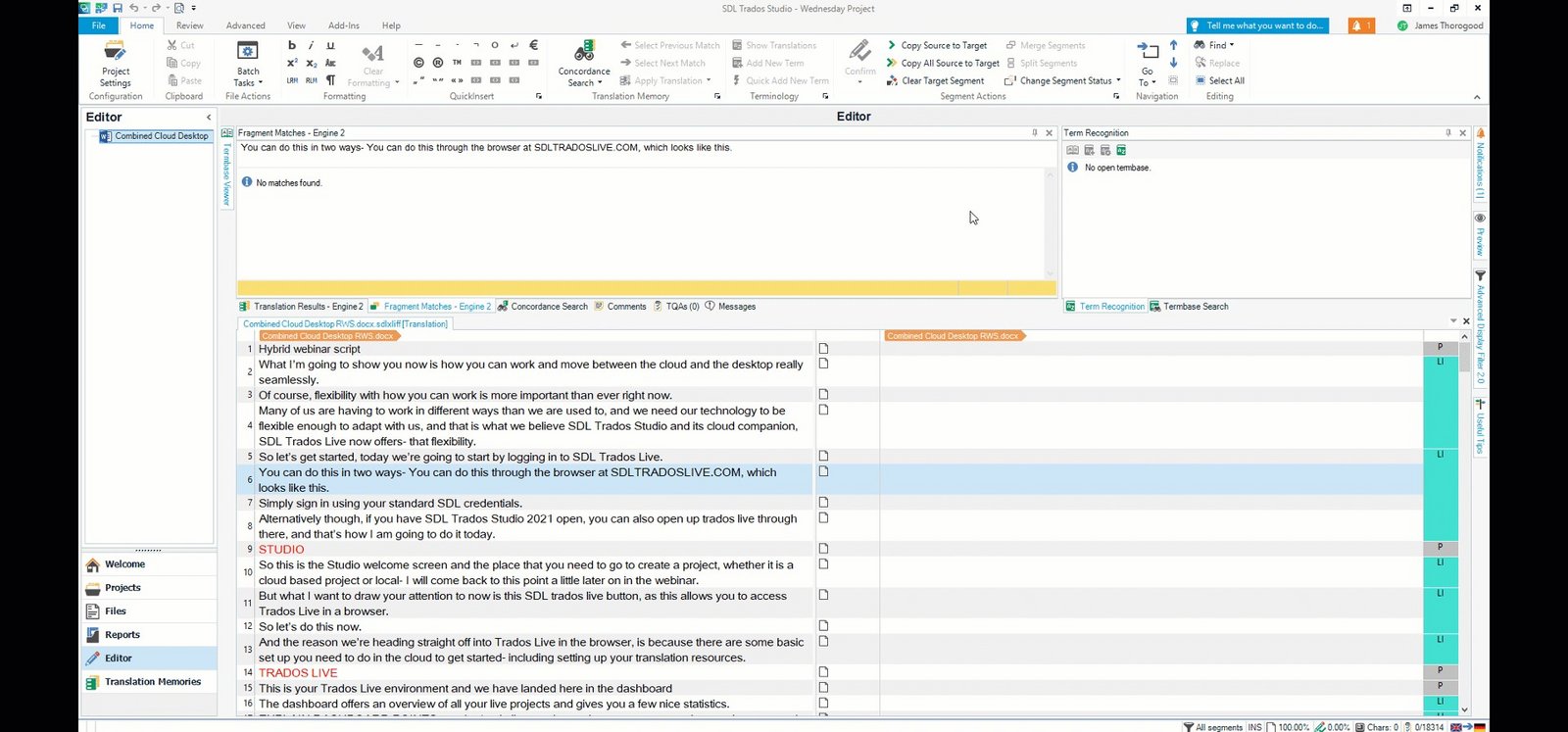Screen dimensions: 1568x732
Task: Open Project Settings
Action: coord(116,63)
